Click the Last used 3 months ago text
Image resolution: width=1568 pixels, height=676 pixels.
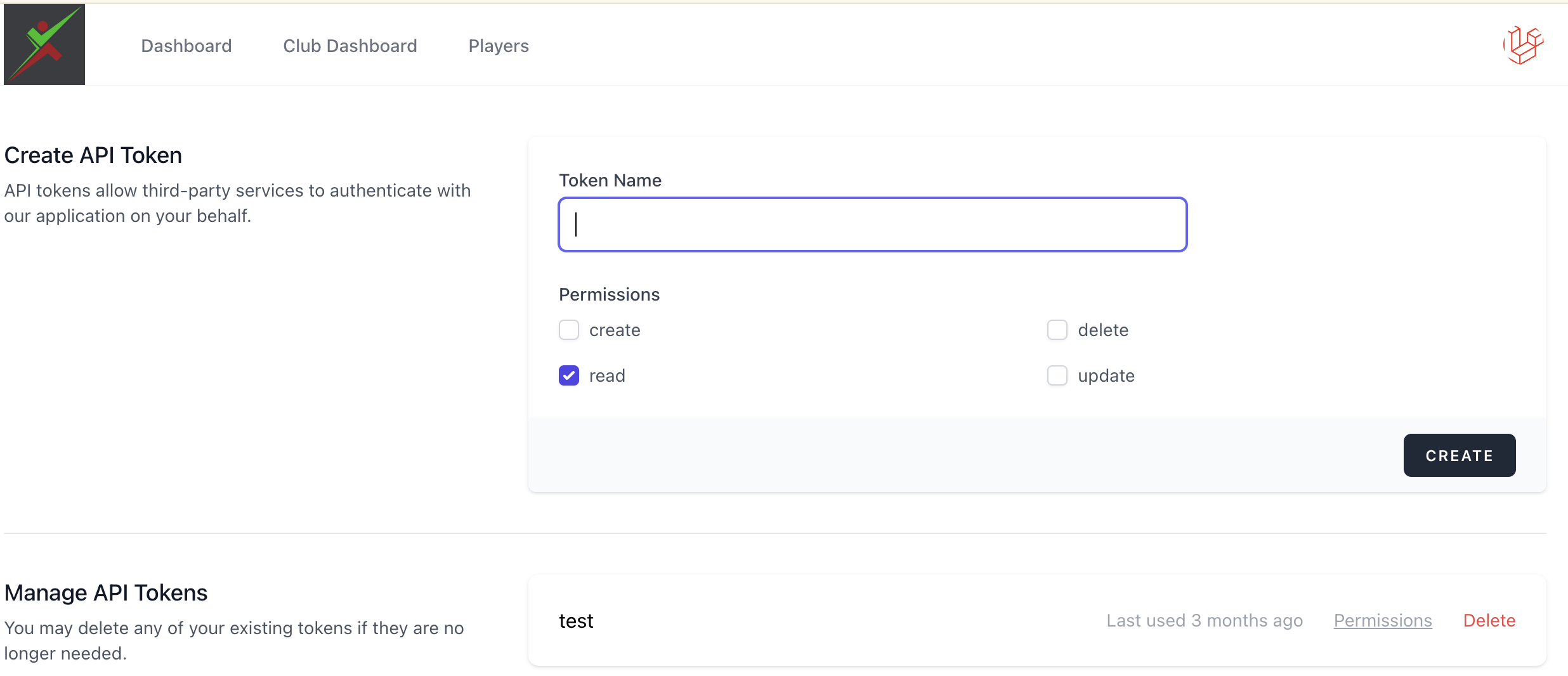1204,620
